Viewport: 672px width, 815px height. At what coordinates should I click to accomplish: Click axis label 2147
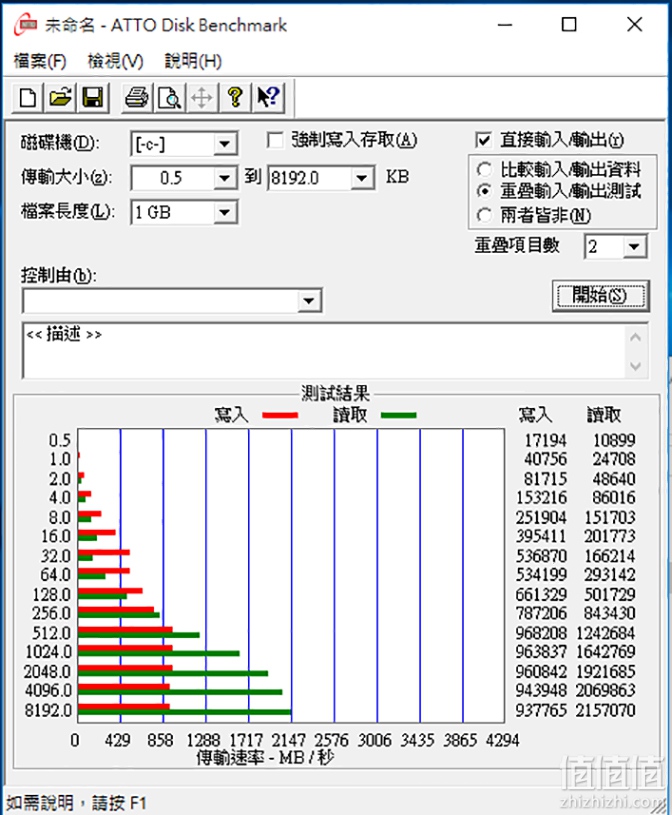(x=288, y=740)
